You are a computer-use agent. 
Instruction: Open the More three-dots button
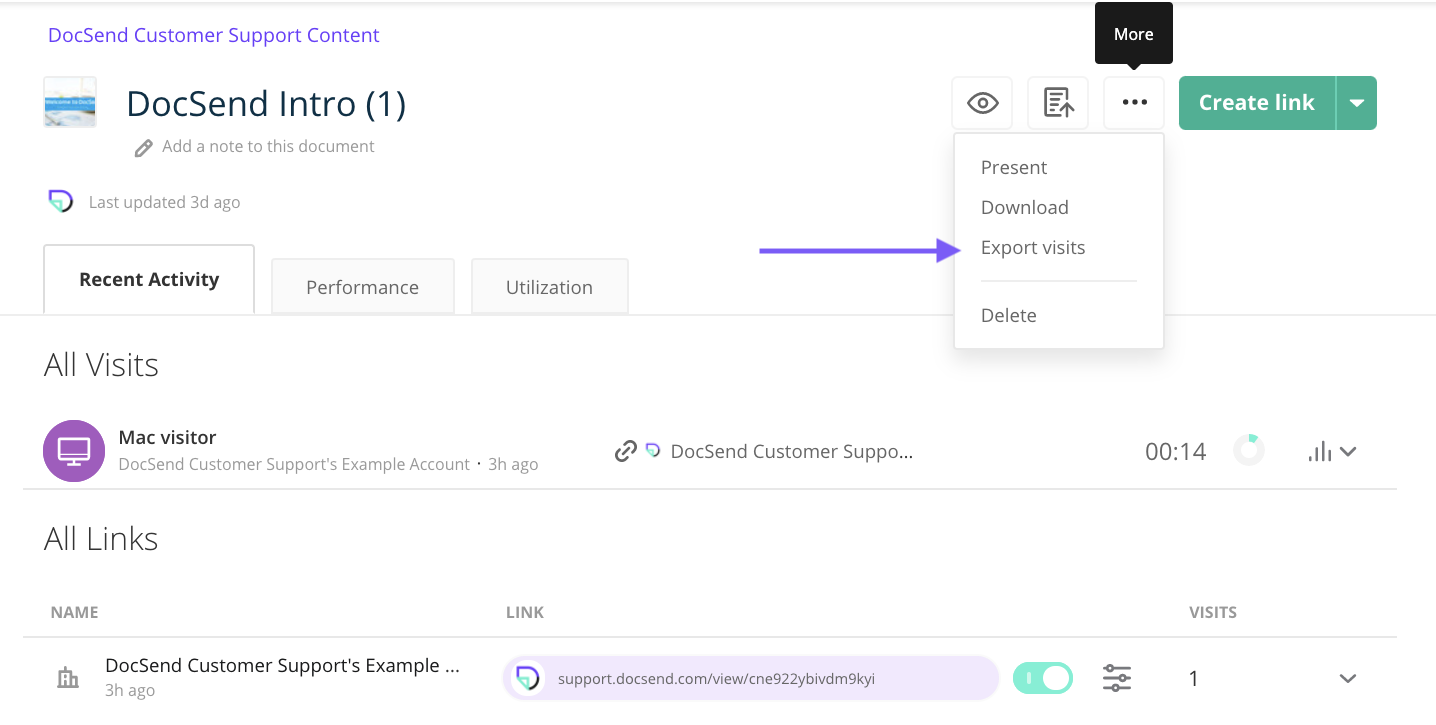(x=1134, y=103)
